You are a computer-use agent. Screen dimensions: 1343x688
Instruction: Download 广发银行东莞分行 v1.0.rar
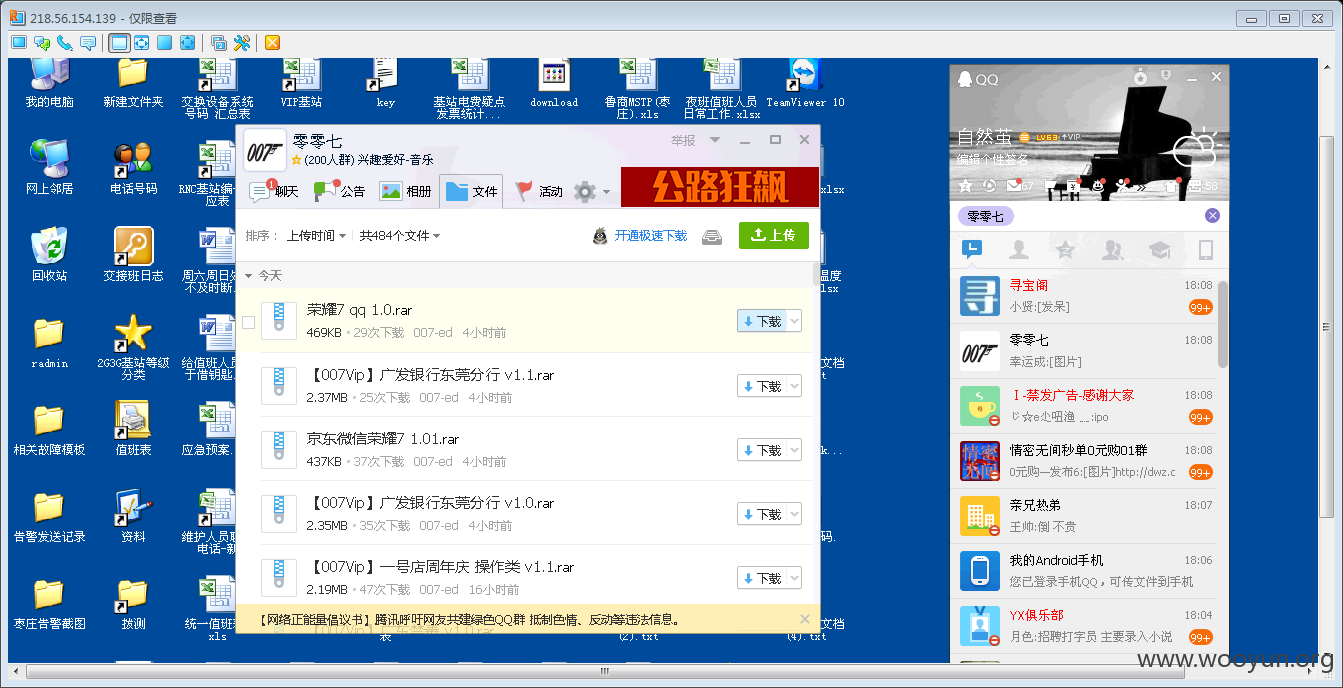click(x=762, y=514)
